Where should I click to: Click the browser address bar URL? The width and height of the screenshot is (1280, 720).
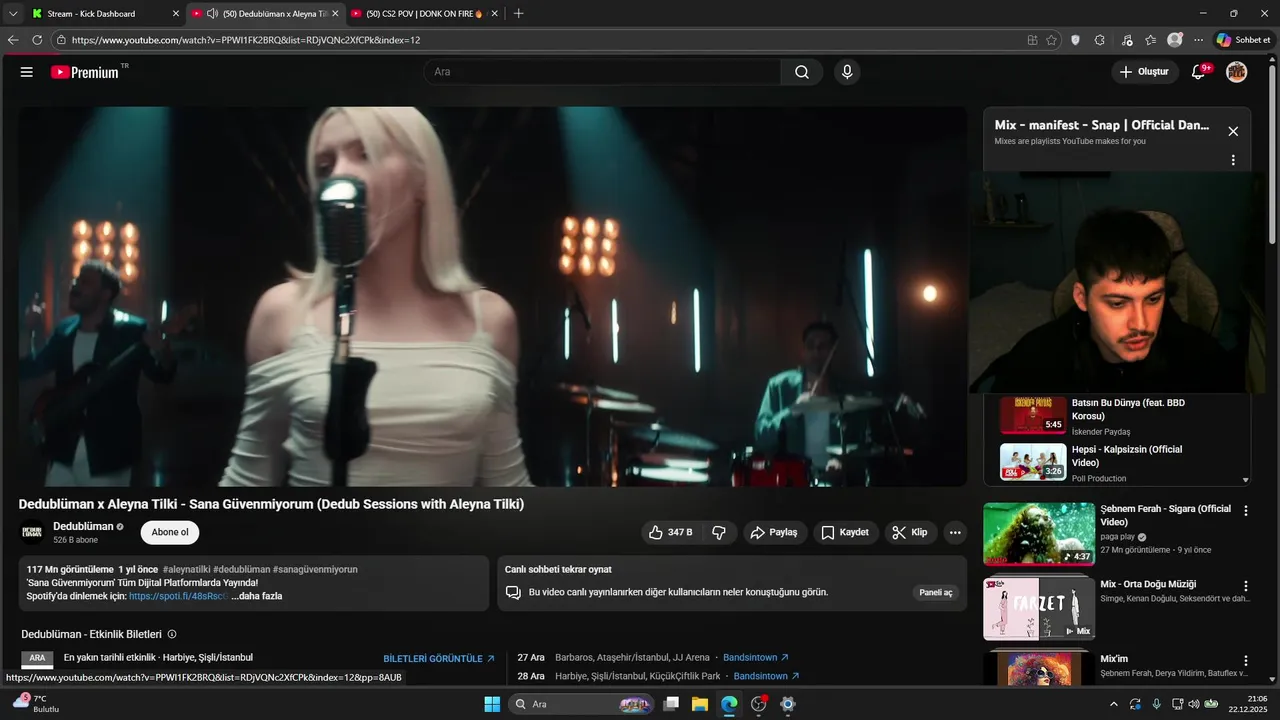[246, 40]
